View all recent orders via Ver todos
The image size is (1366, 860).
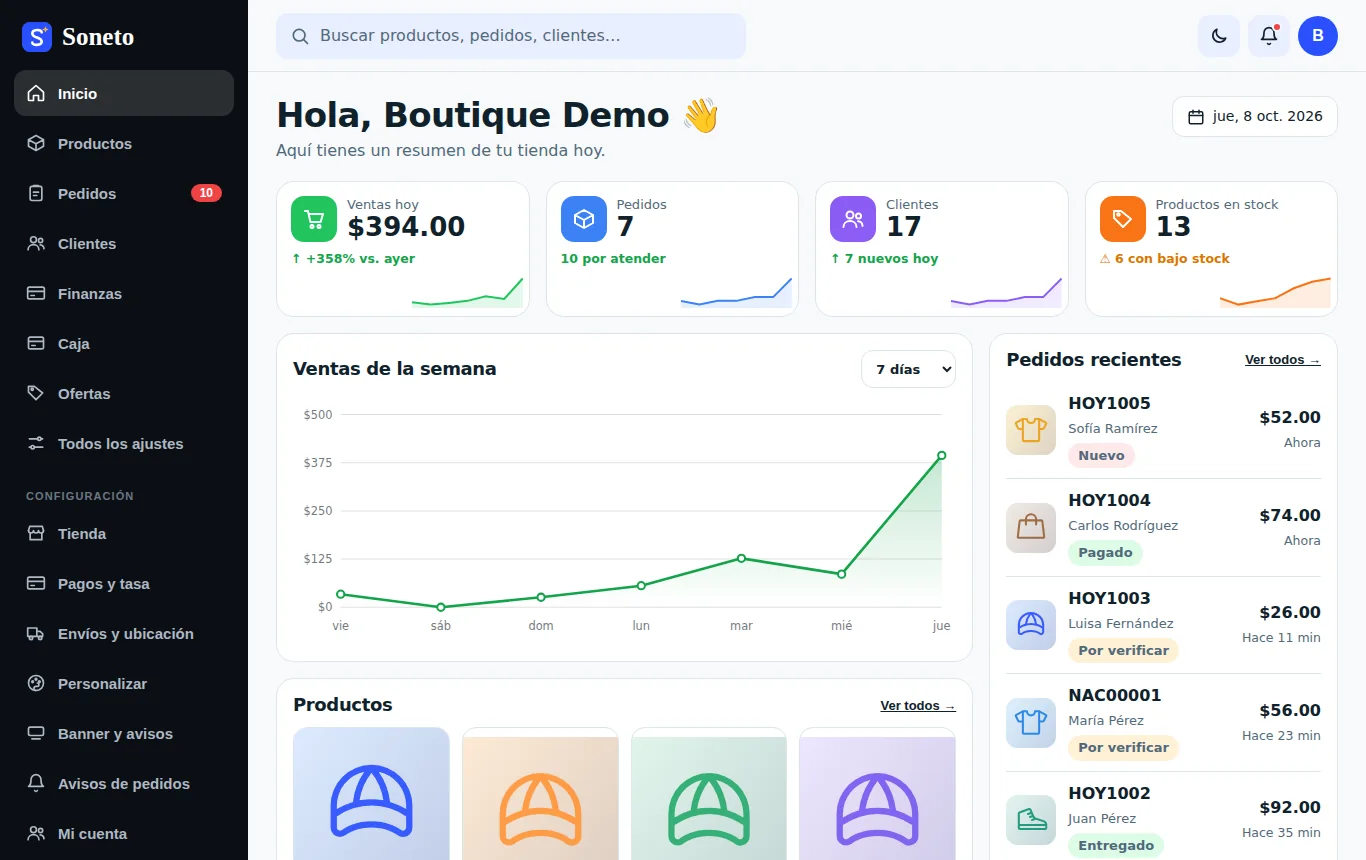[x=1283, y=360]
